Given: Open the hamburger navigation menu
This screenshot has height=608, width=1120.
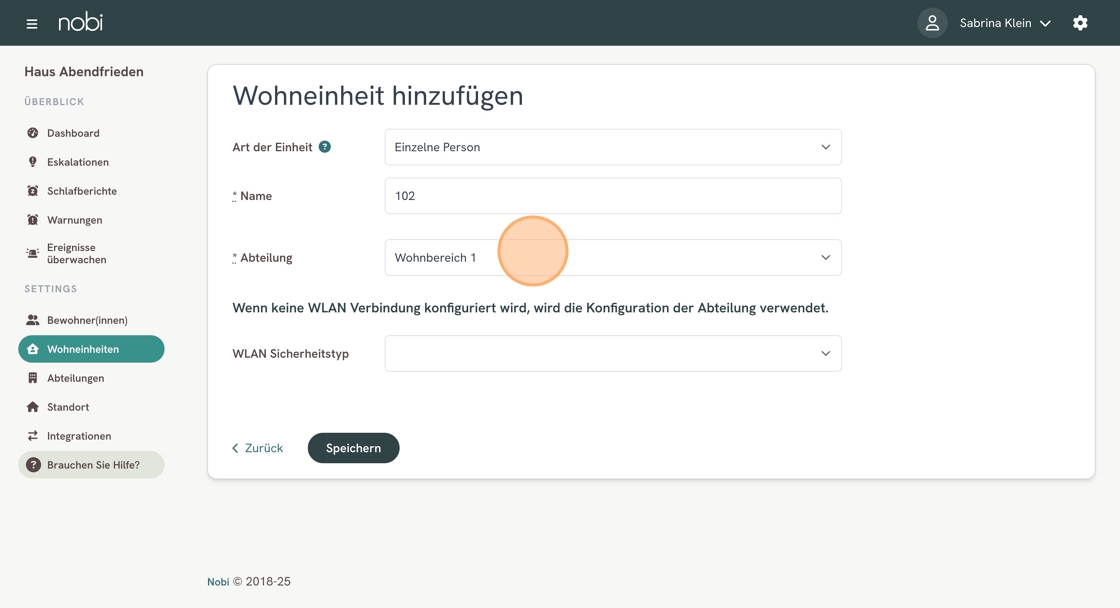Looking at the screenshot, I should [31, 24].
